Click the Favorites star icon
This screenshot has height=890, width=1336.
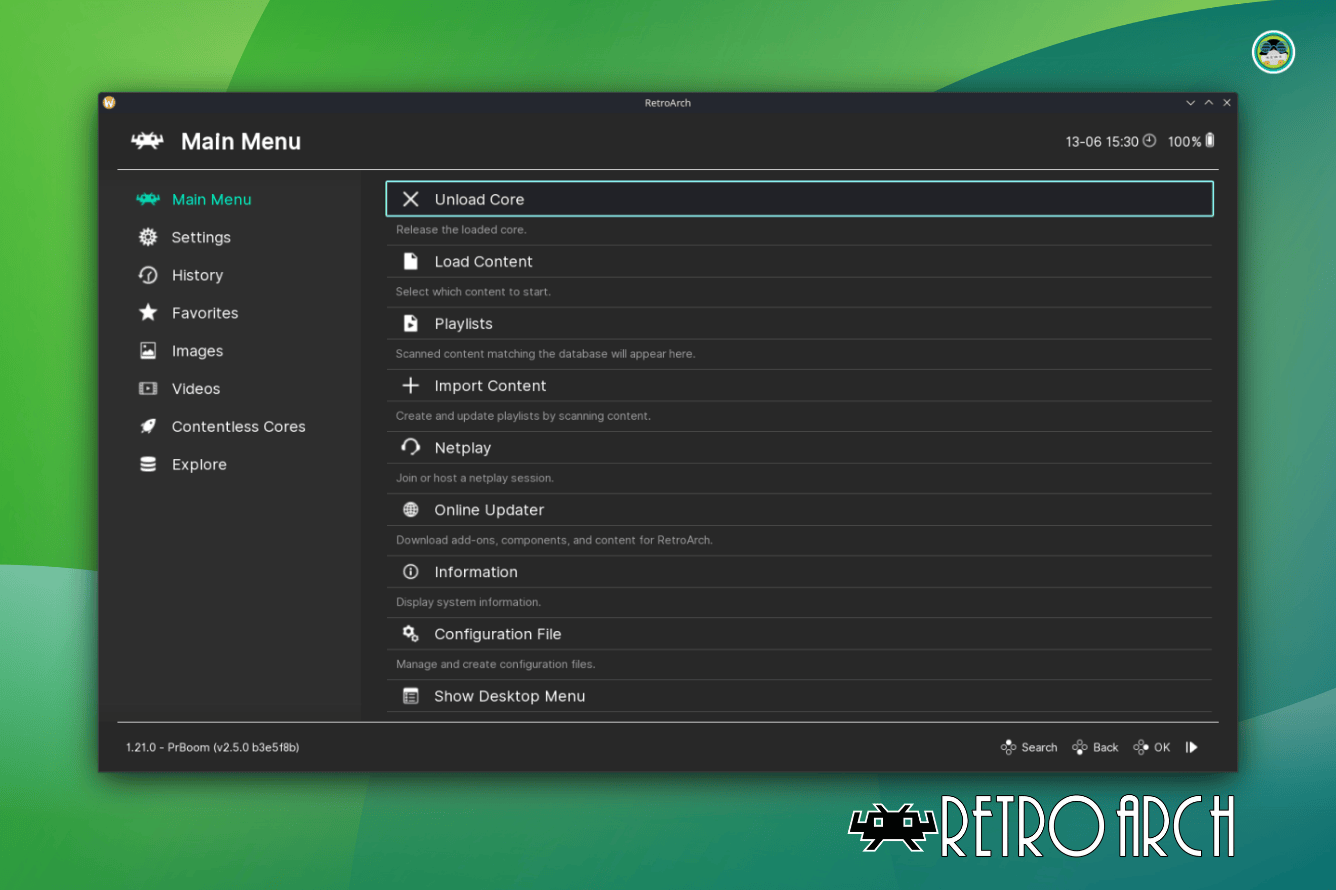(x=147, y=313)
